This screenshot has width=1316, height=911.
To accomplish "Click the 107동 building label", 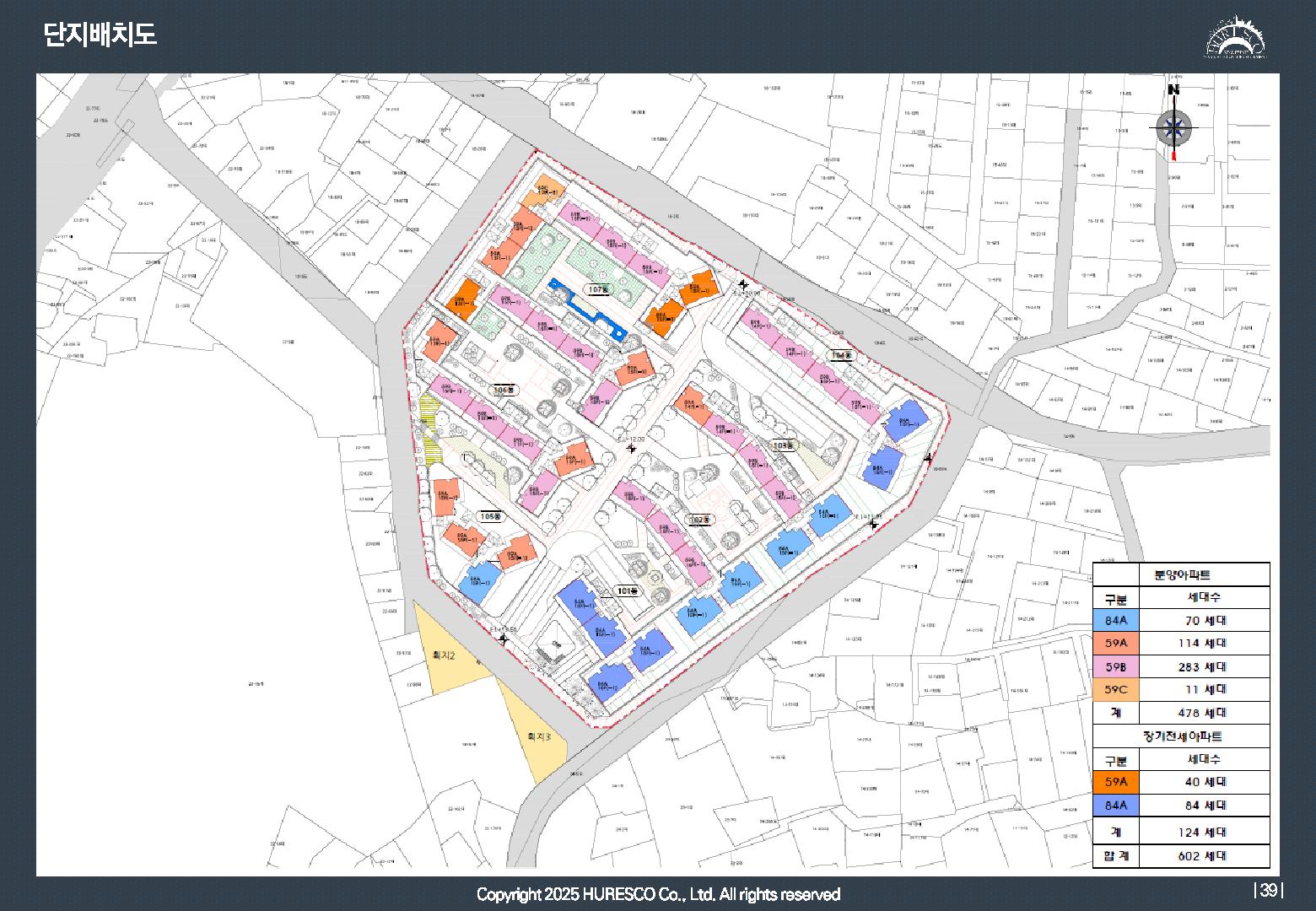I will [598, 289].
